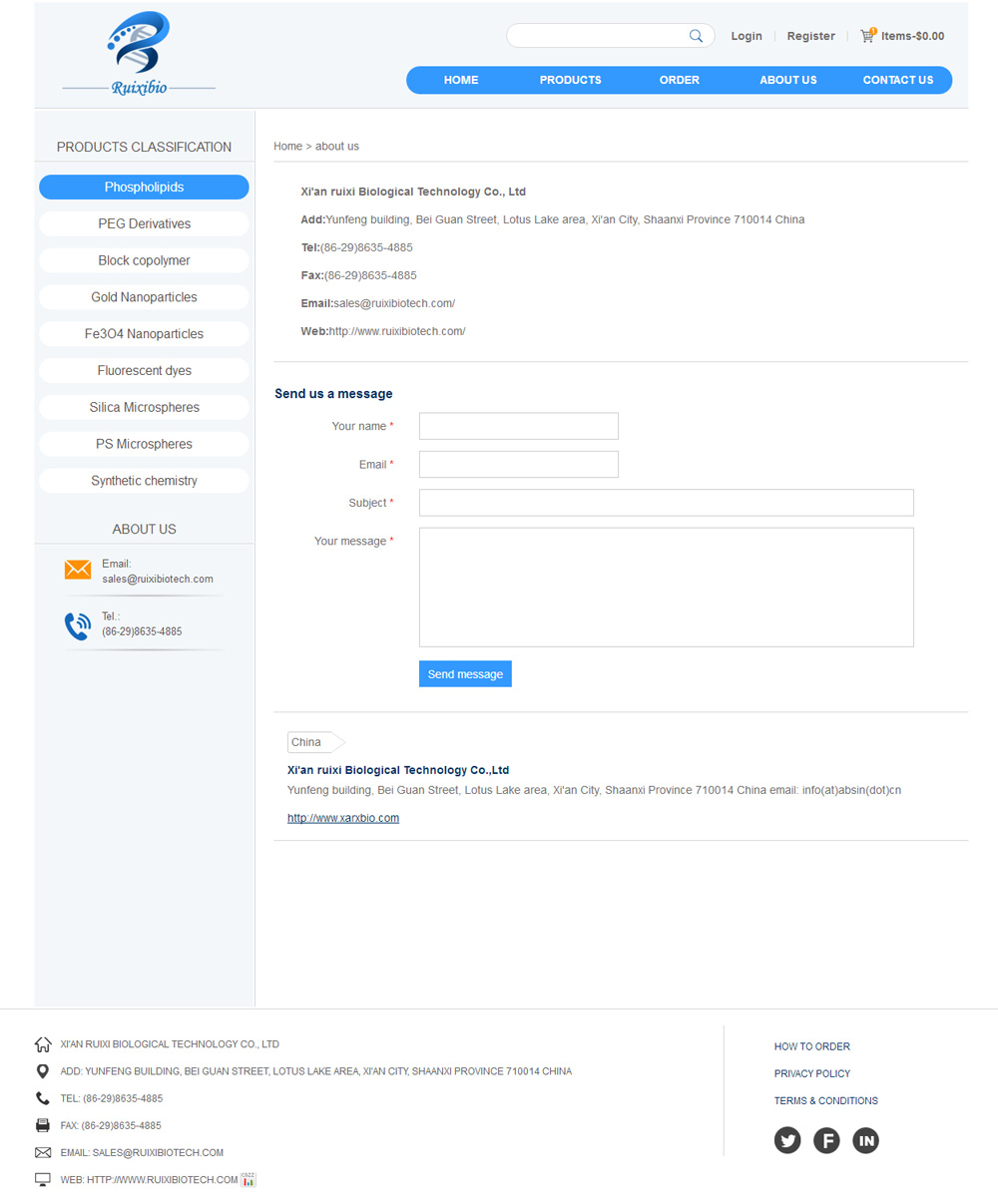Click into the Your message text area
The height and width of the screenshot is (1204, 998).
tap(666, 587)
